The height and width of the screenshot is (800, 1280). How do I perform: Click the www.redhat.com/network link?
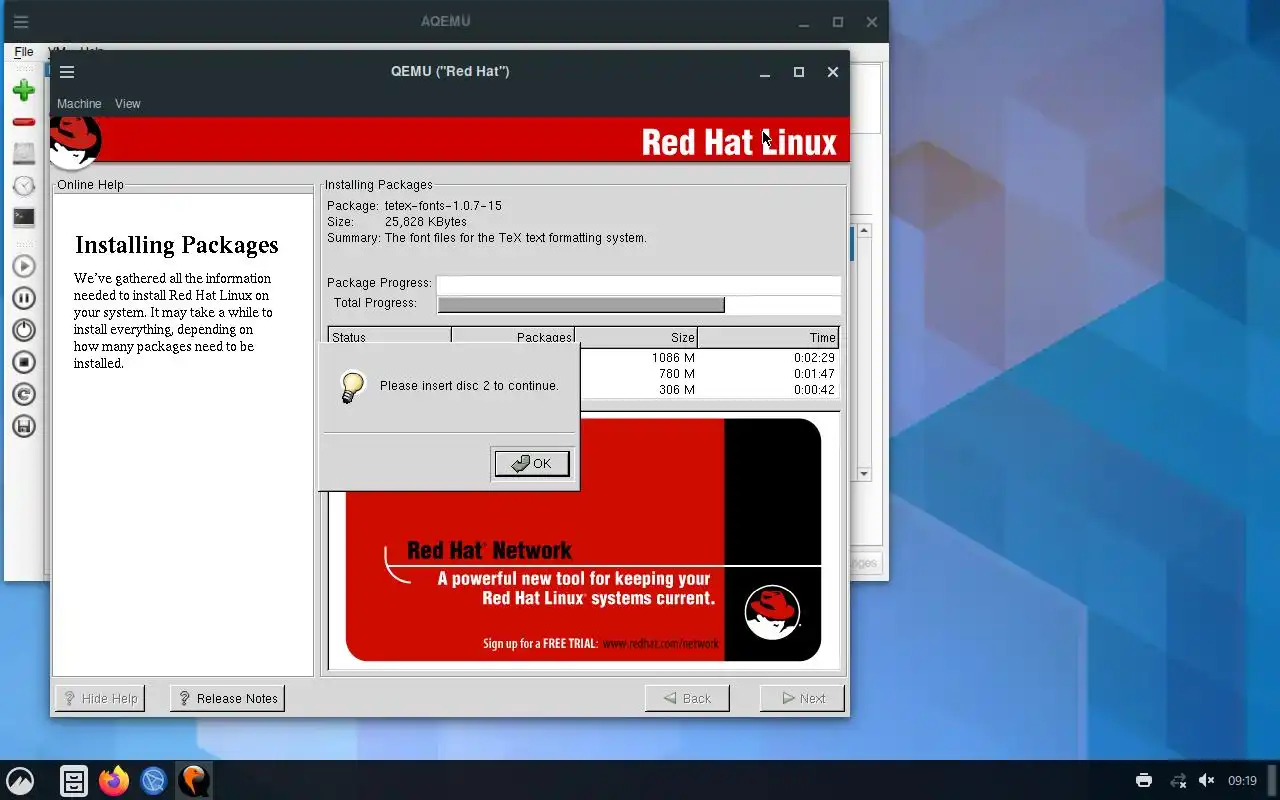coord(661,644)
